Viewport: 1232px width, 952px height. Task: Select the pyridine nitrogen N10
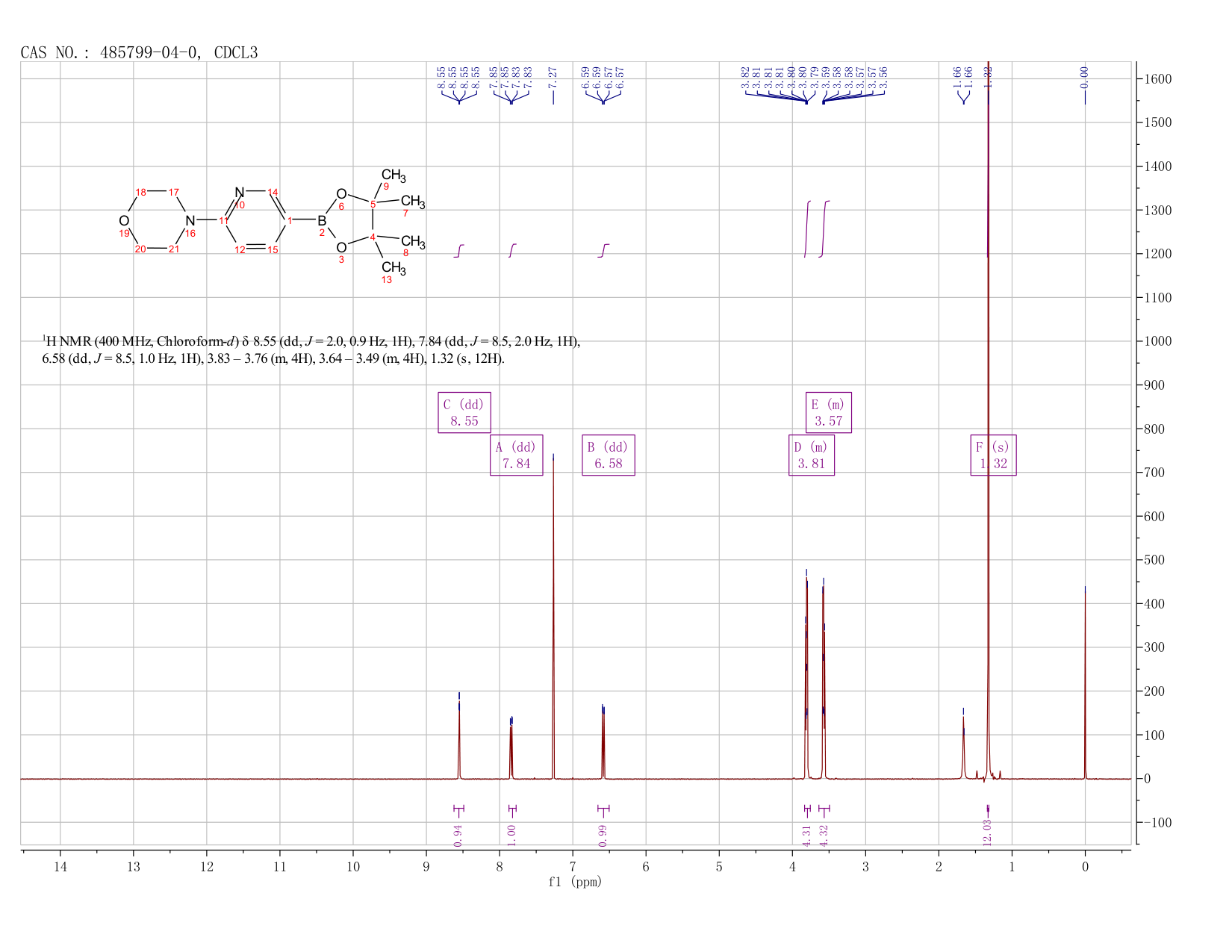coord(239,193)
